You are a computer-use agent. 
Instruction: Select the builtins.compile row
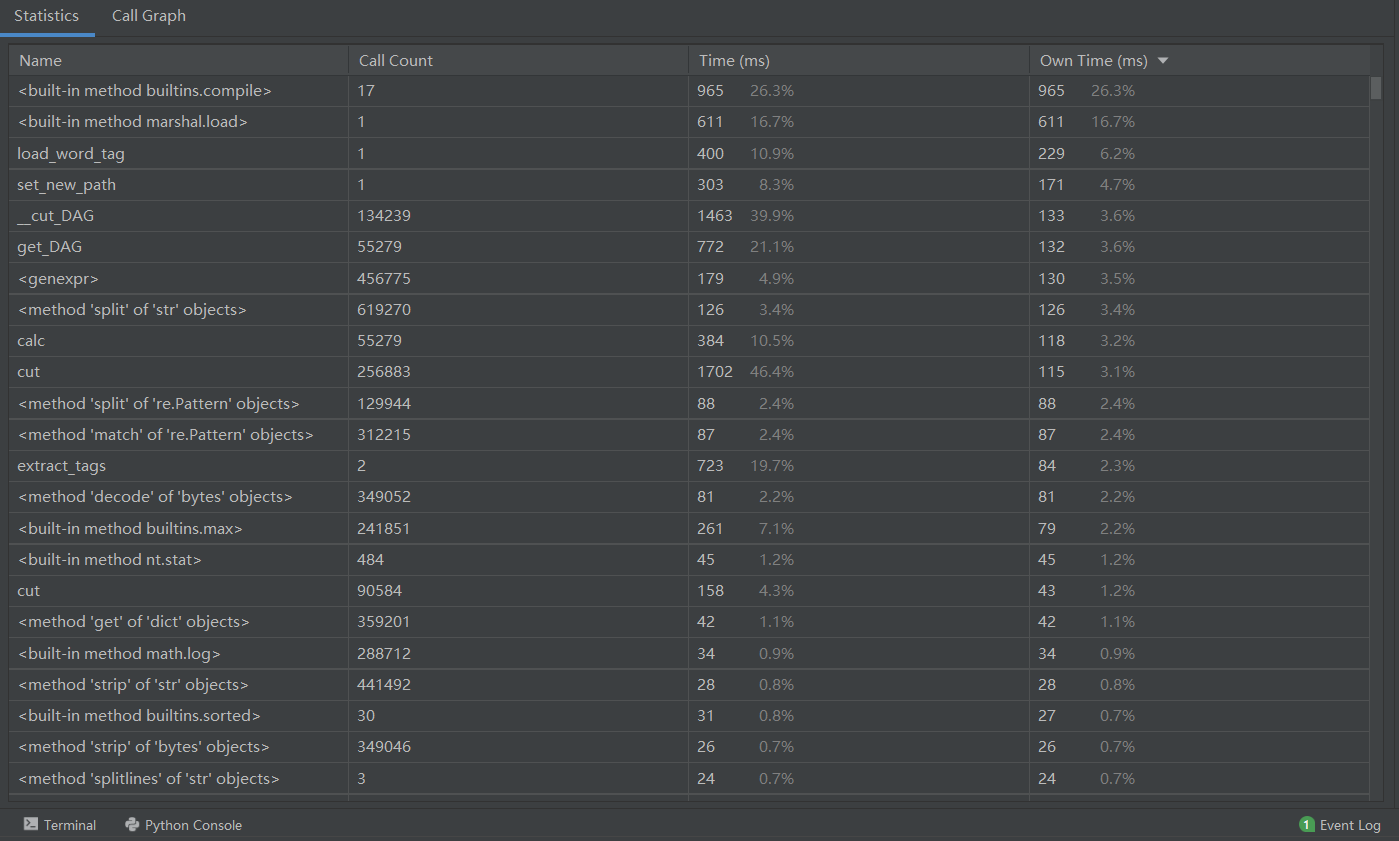click(145, 91)
